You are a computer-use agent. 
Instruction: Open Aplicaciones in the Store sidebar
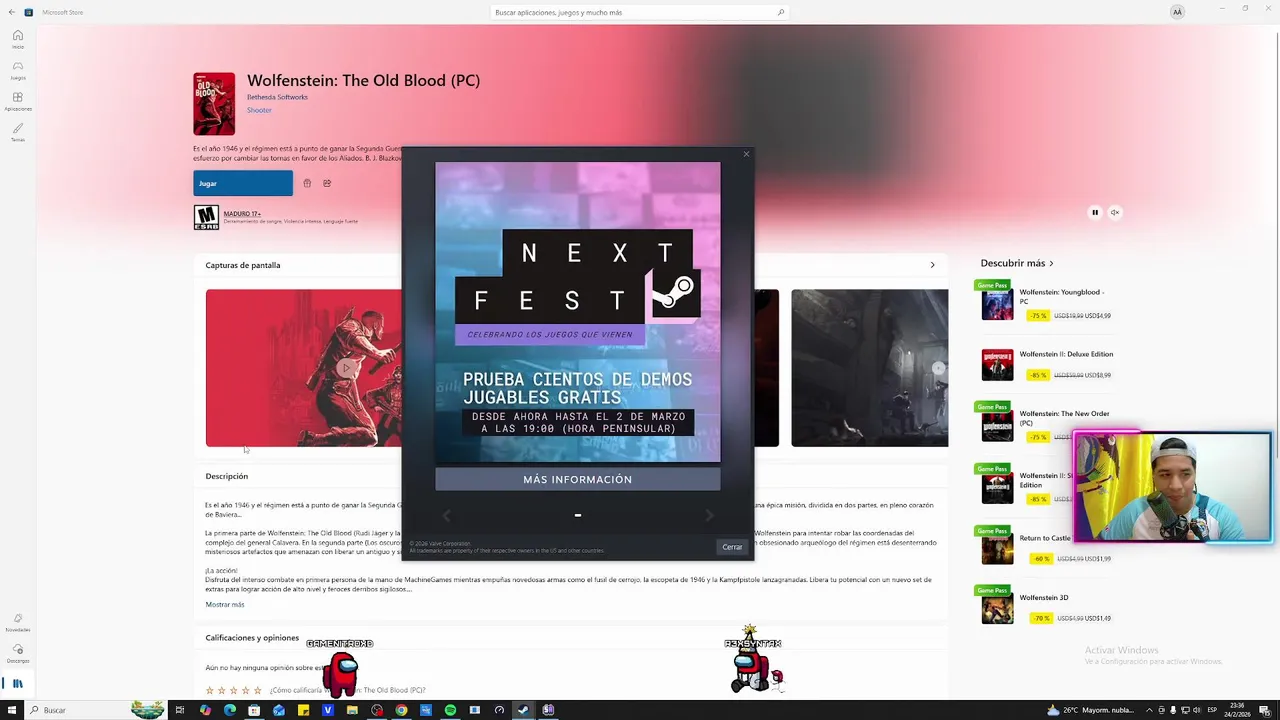point(18,101)
